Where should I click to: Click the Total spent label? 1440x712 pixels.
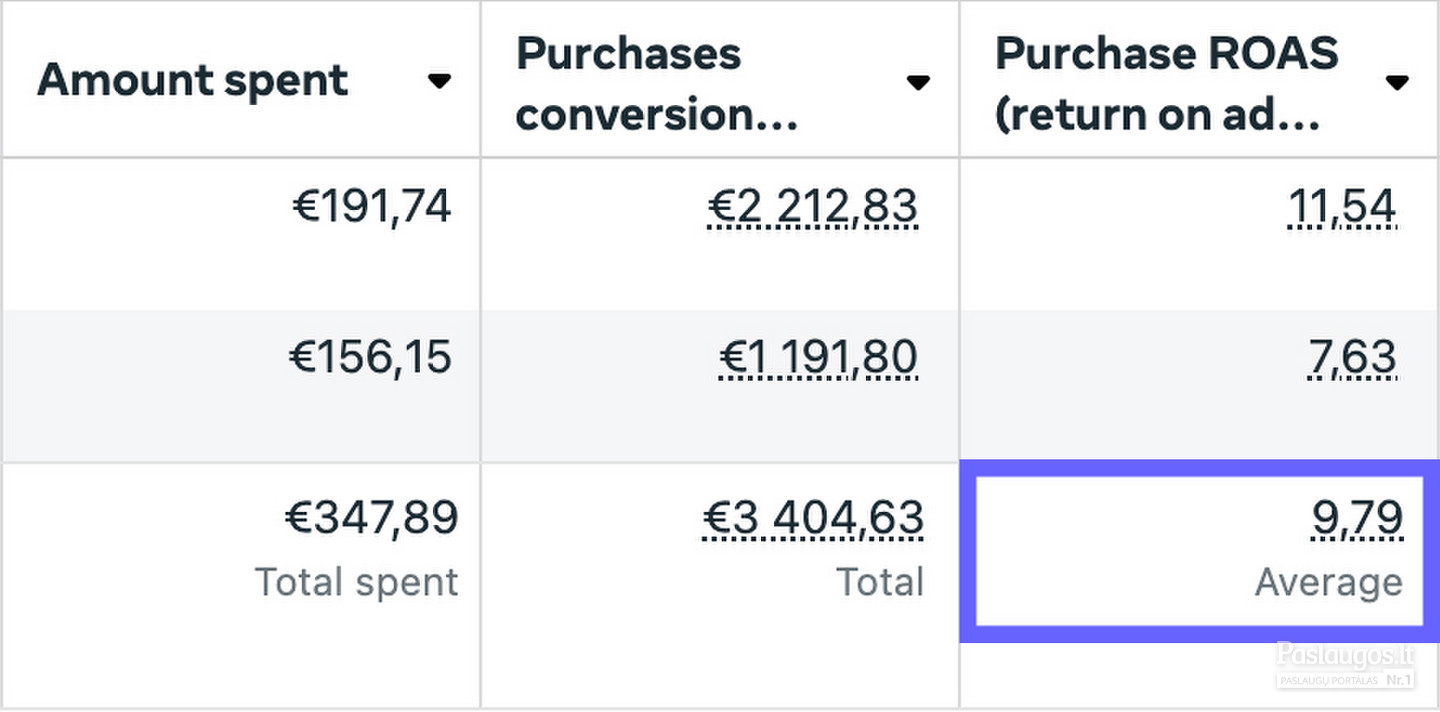coord(357,582)
